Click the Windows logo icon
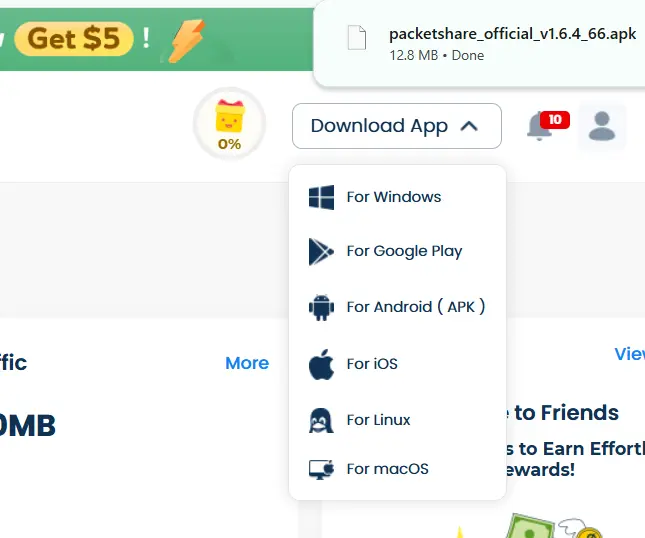The height and width of the screenshot is (538, 645). 321,197
